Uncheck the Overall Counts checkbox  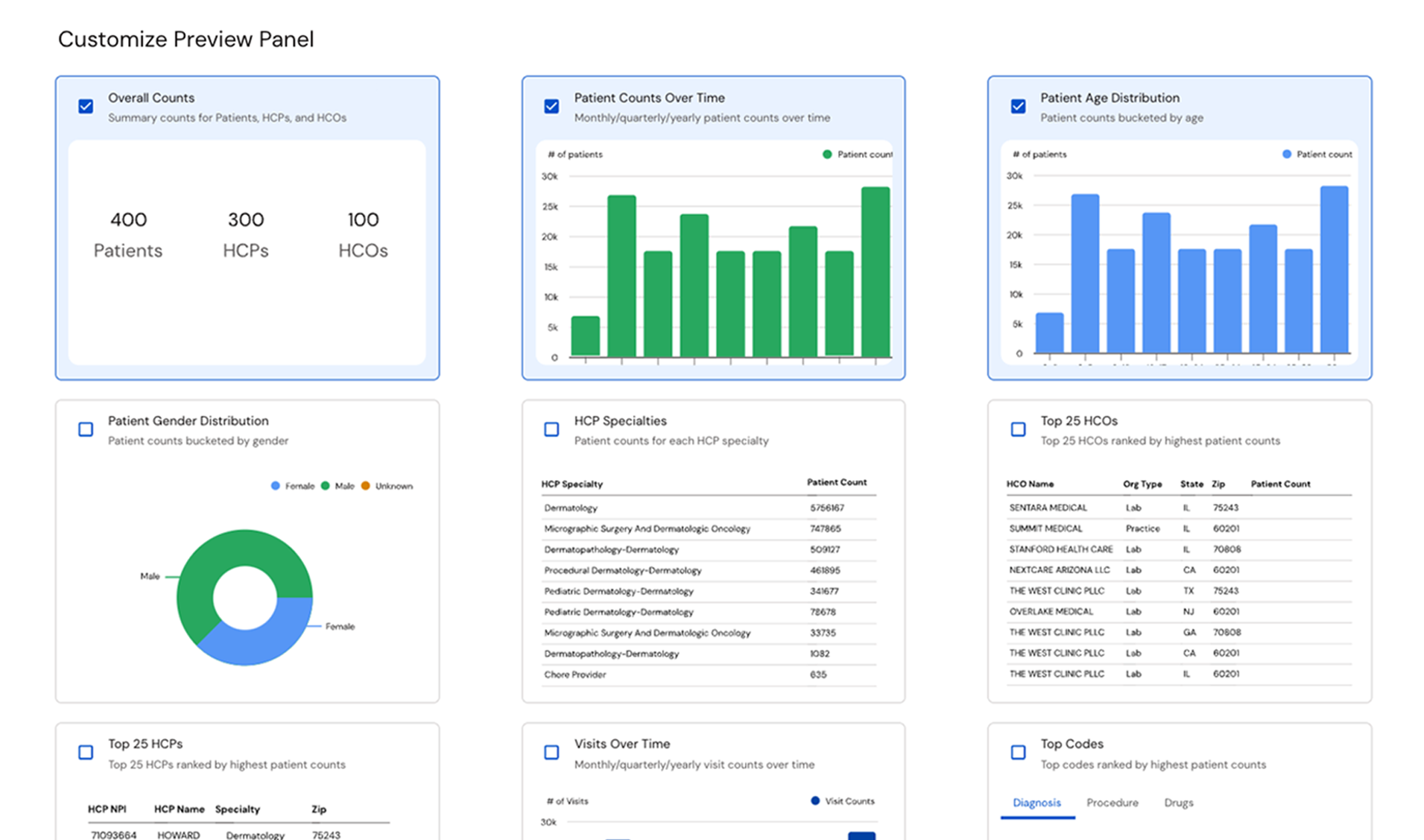(85, 106)
